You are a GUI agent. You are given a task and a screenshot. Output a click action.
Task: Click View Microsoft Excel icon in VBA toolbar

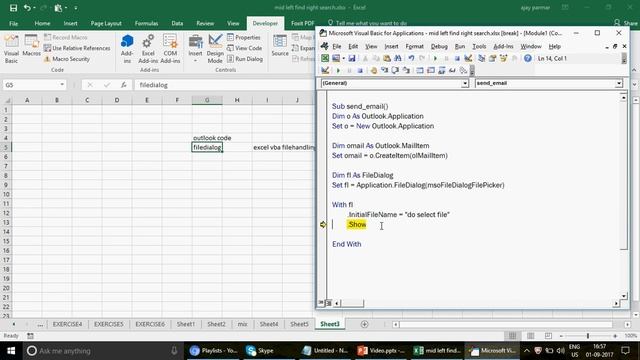(x=325, y=58)
